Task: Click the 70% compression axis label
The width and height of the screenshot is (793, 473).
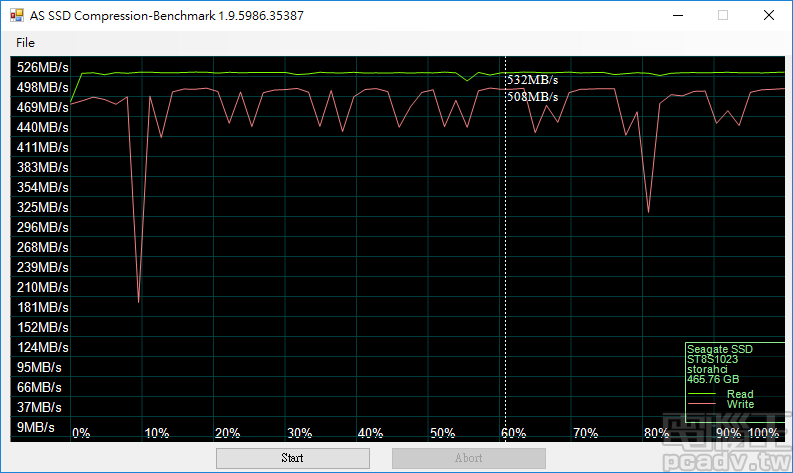Action: [586, 434]
